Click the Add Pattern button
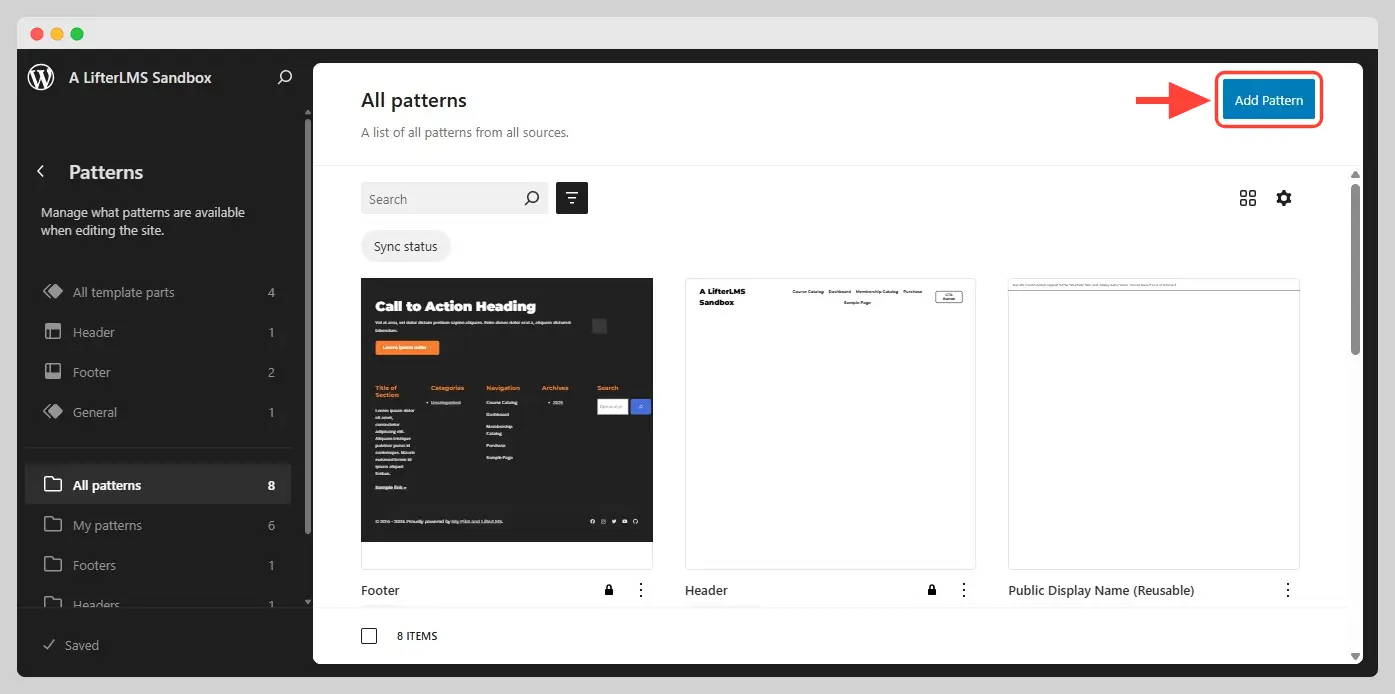 (1268, 100)
